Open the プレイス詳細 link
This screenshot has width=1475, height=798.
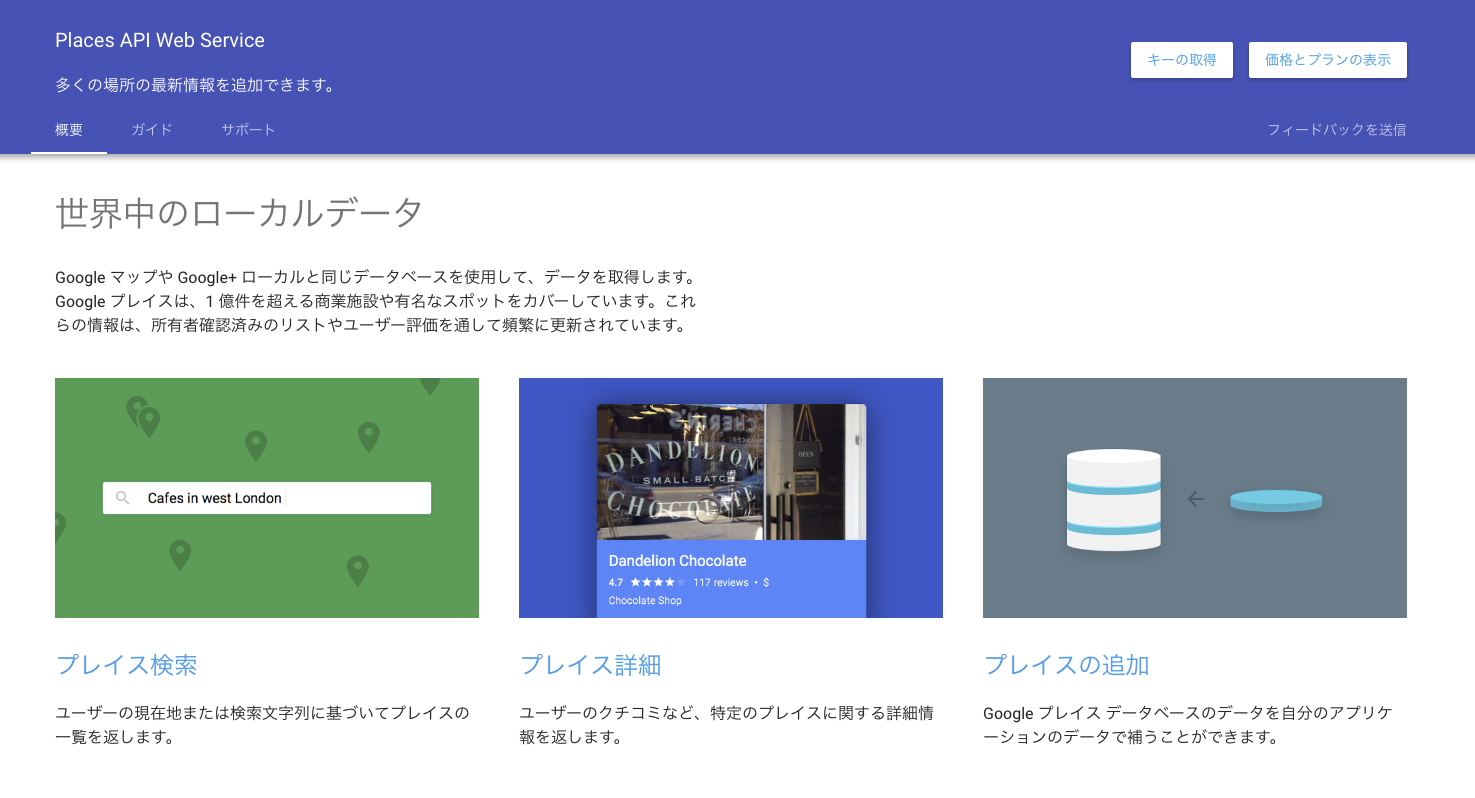(x=591, y=665)
